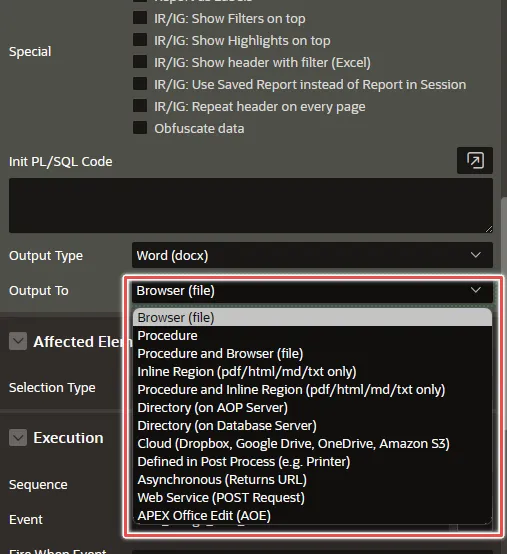Check Use Saved Report instead of Session
507x554 pixels.
click(x=140, y=84)
